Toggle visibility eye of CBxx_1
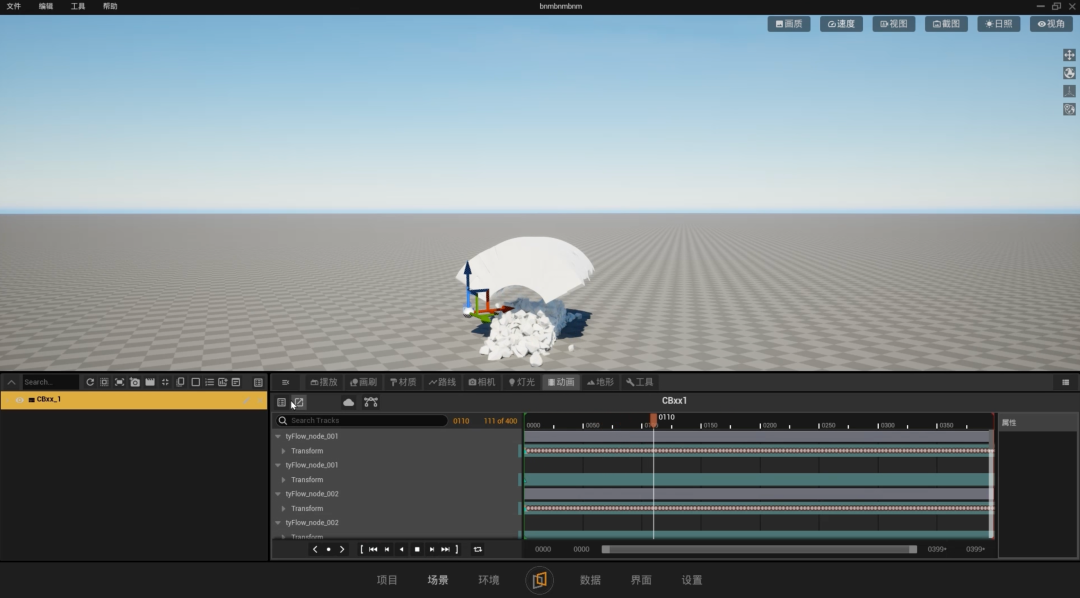This screenshot has height=598, width=1080. coord(19,400)
